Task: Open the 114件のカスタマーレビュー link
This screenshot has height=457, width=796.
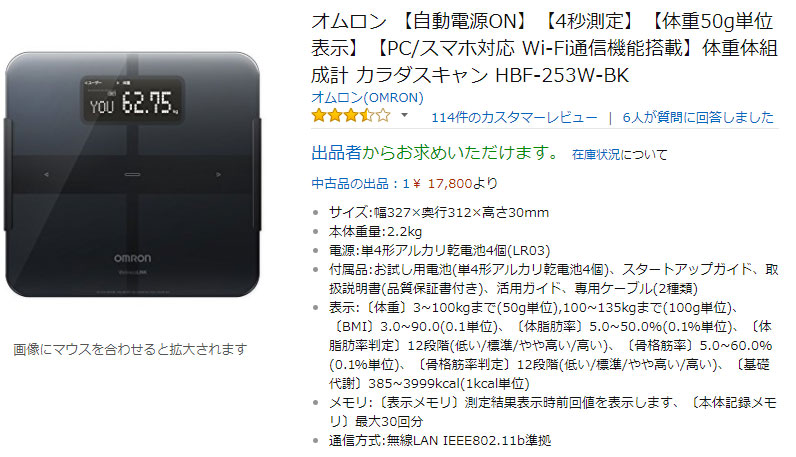Action: pos(514,118)
